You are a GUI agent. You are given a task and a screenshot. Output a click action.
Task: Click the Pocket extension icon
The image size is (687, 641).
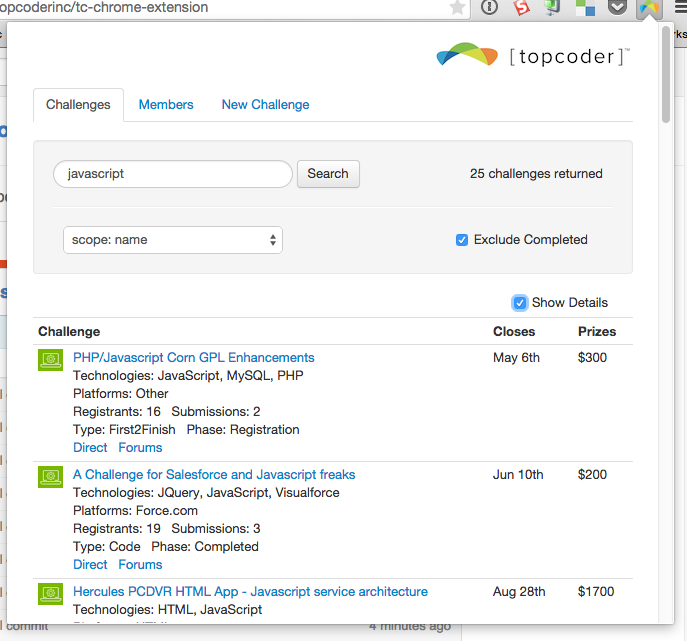[617, 7]
